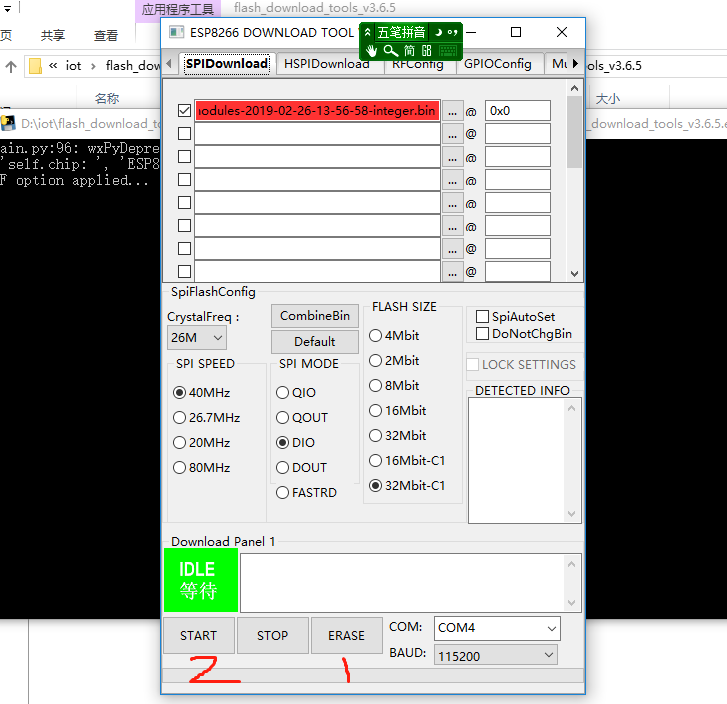Click quick access toolbar dropdown icon
This screenshot has width=727, height=704.
coord(7,9)
